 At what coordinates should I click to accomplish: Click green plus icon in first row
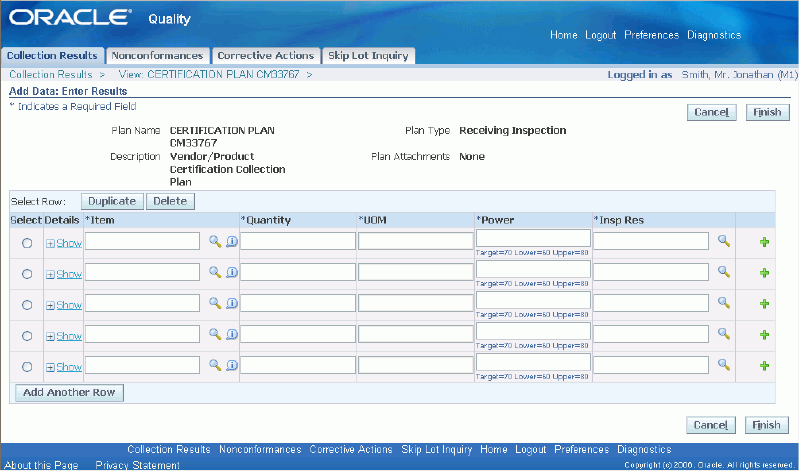click(x=764, y=242)
